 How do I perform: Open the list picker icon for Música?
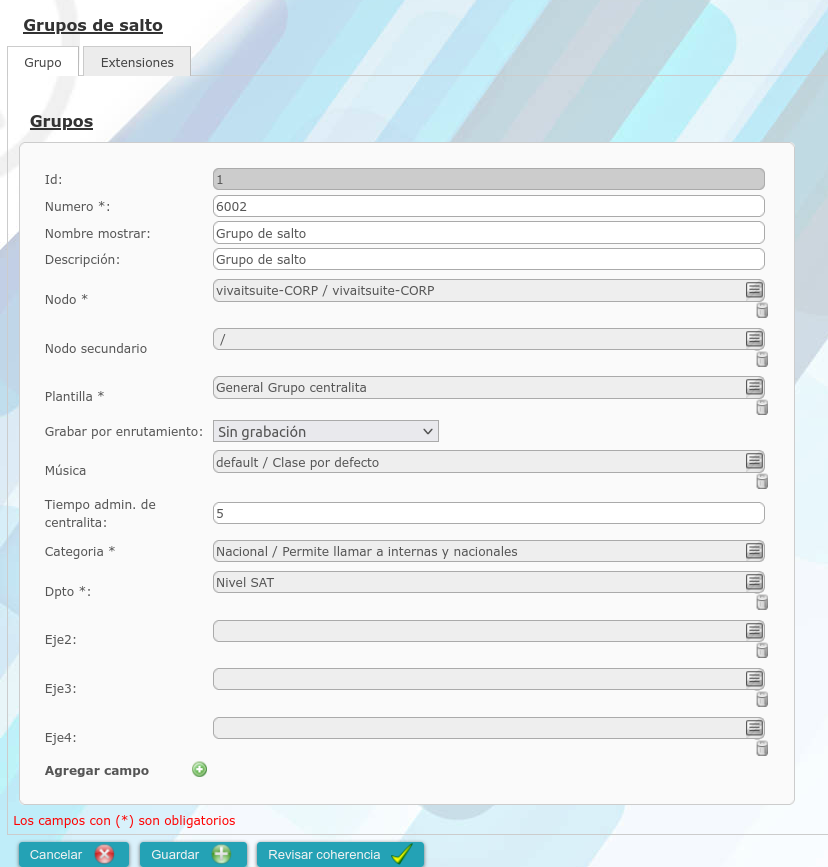point(754,461)
